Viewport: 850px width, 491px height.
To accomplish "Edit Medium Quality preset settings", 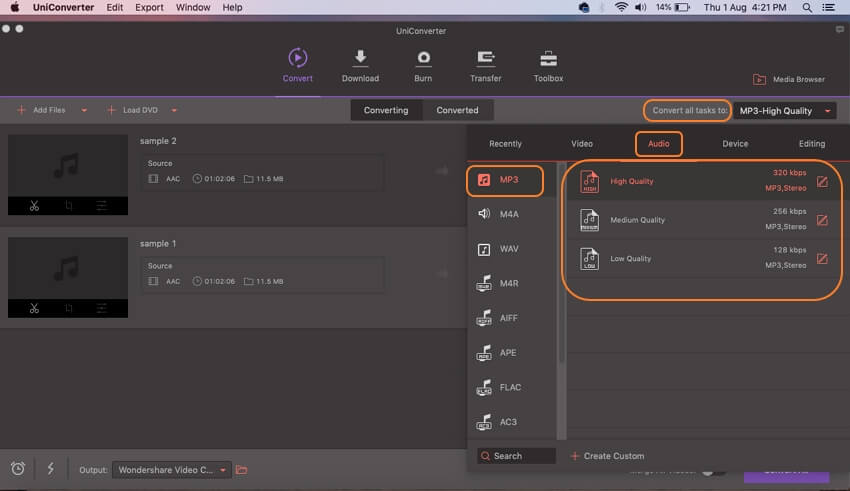I will point(822,220).
